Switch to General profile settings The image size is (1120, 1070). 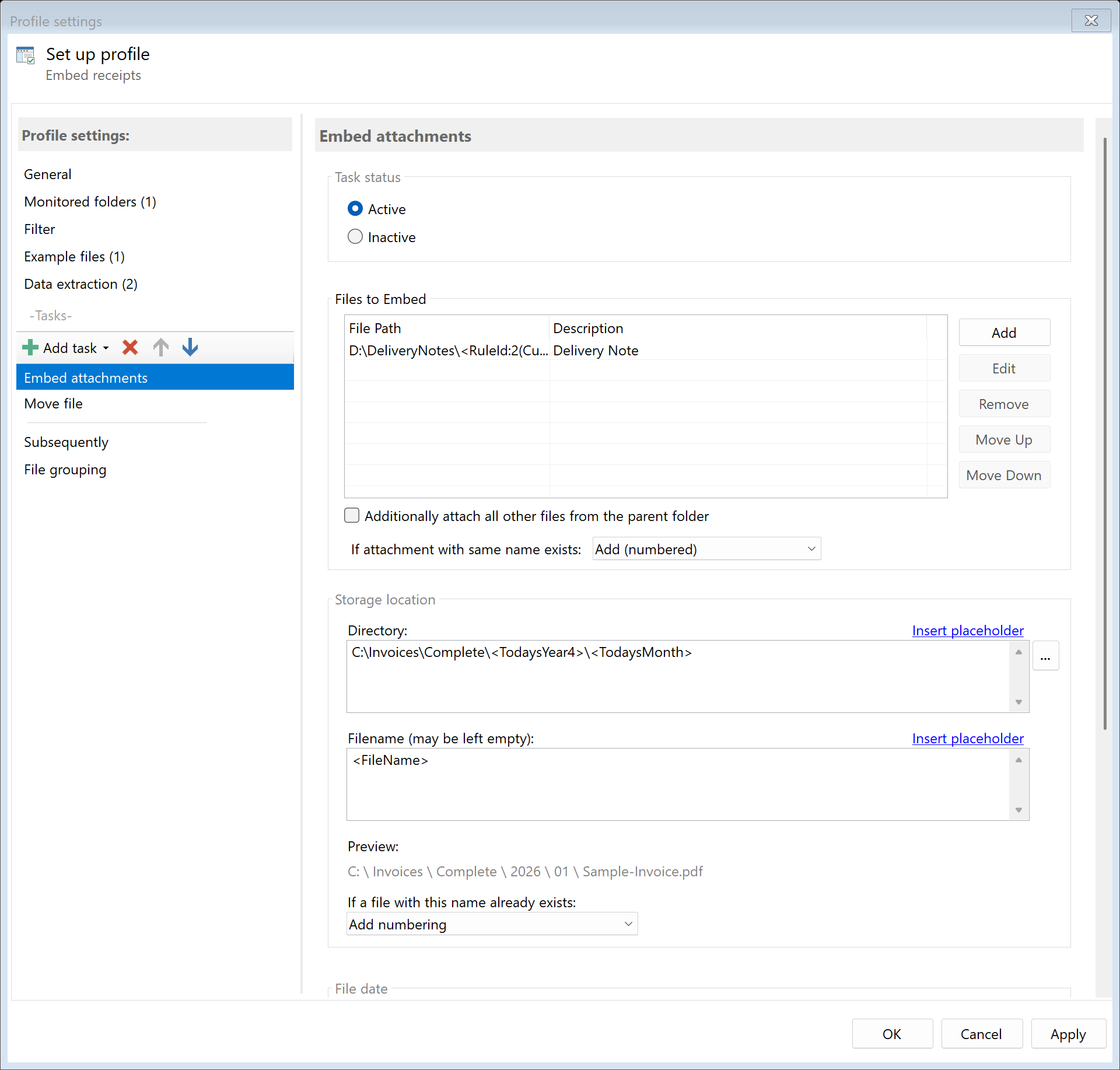point(47,174)
